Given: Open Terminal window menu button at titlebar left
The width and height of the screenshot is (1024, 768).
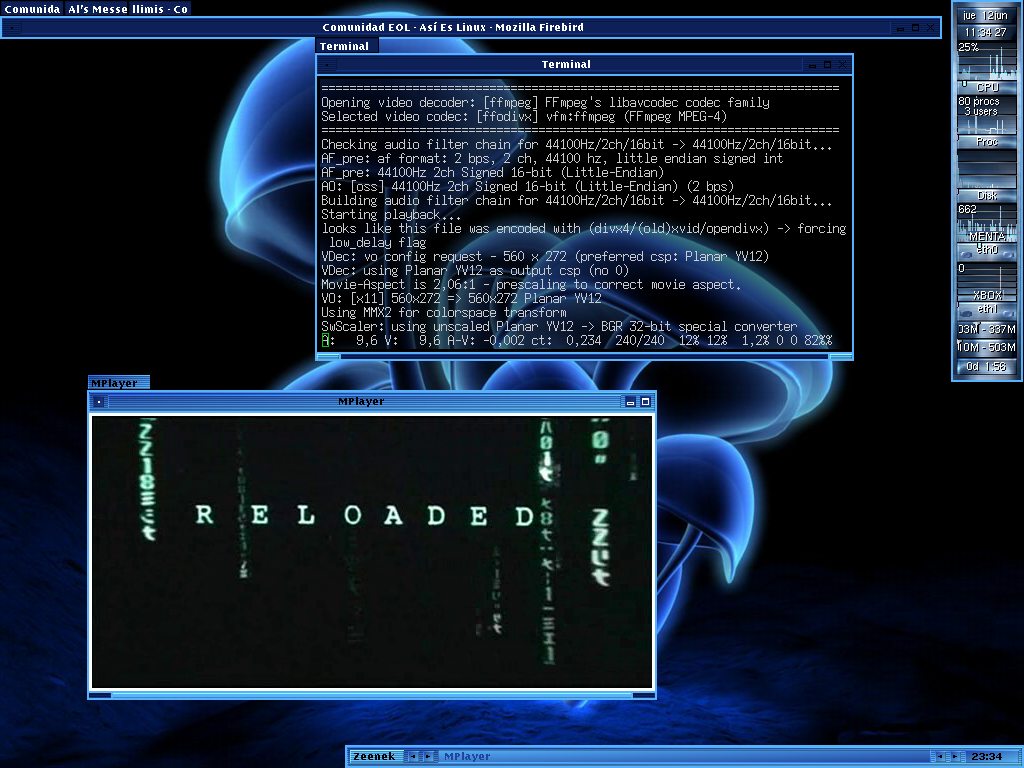Looking at the screenshot, I should (x=327, y=65).
